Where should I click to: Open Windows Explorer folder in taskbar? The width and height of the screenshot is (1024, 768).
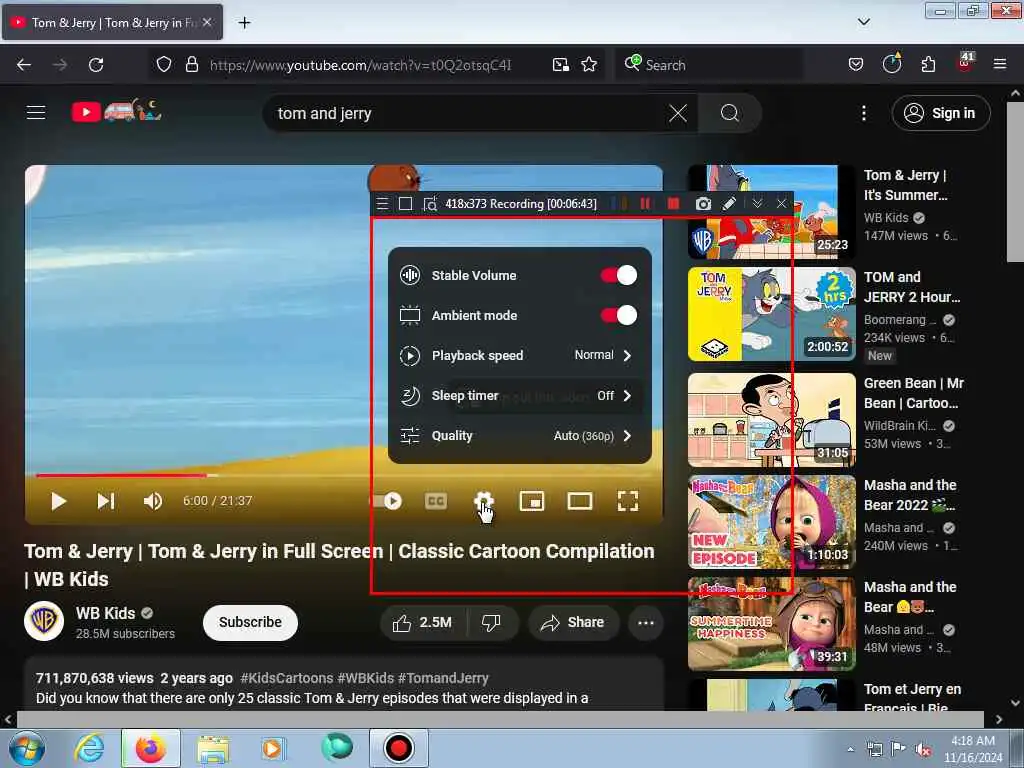tap(213, 748)
